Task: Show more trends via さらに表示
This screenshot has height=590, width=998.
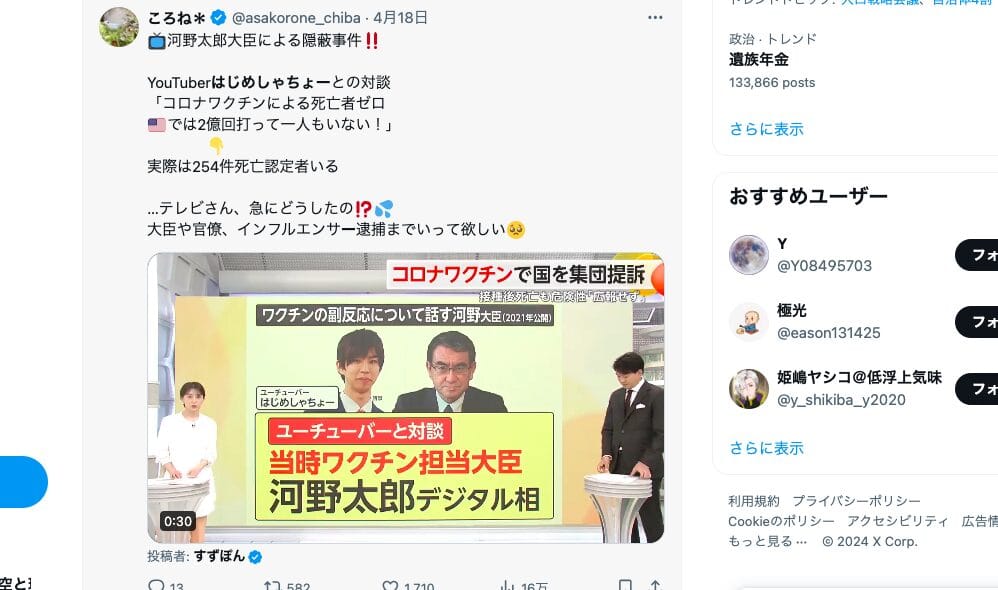Action: [x=766, y=129]
